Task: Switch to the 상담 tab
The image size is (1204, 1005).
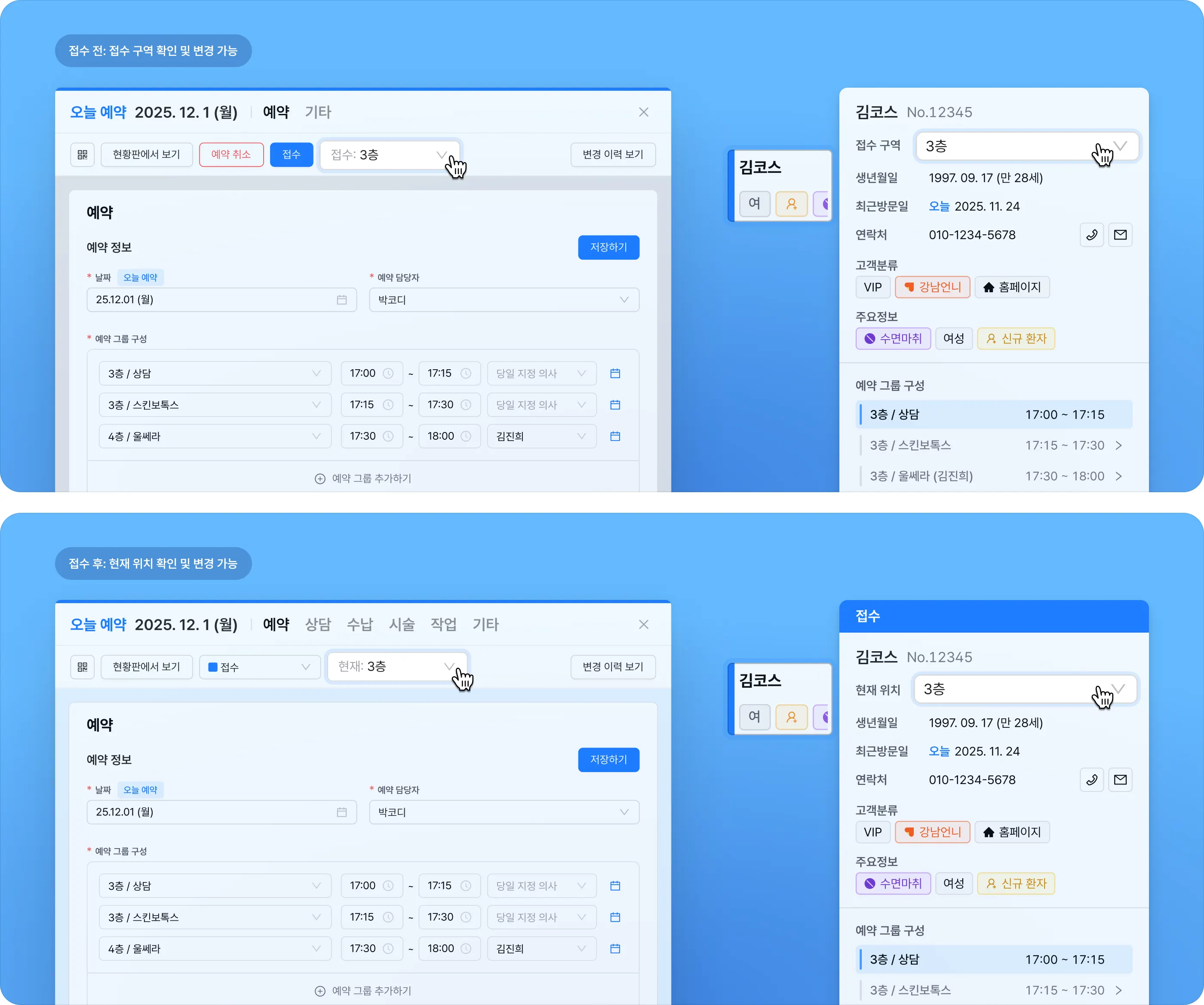Action: point(318,625)
